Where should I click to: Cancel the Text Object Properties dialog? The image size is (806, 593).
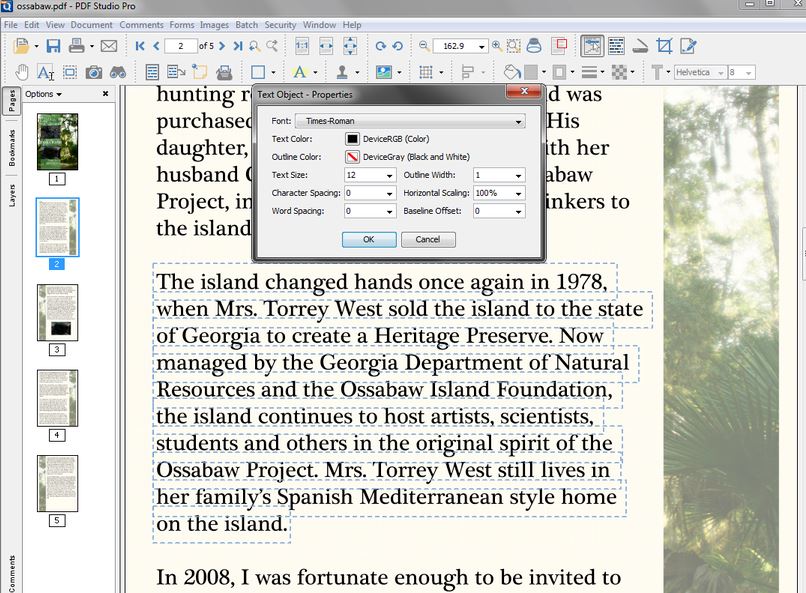coord(428,239)
